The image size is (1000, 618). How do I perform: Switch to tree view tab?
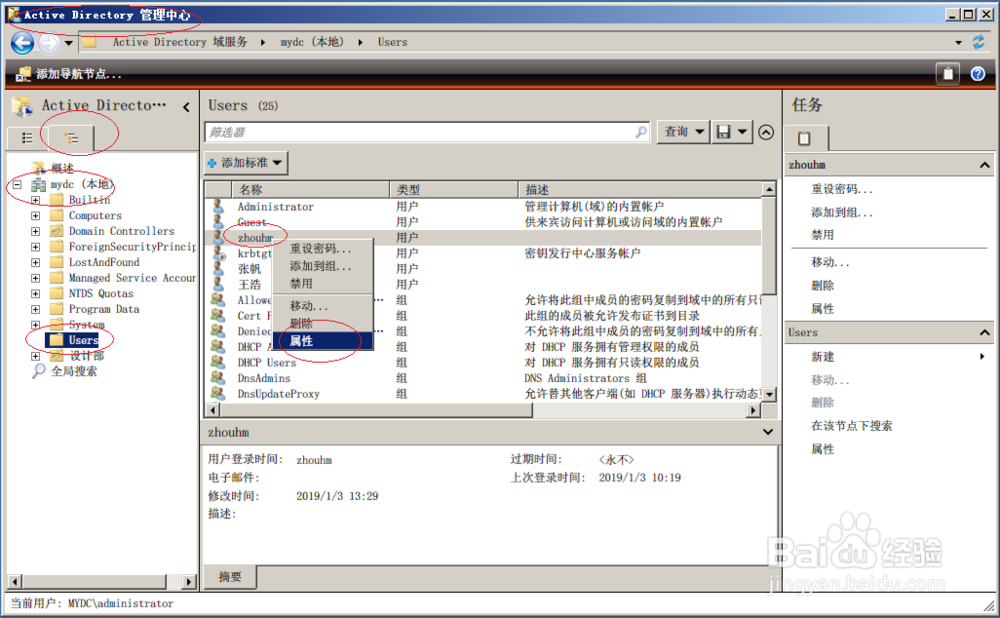point(71,138)
